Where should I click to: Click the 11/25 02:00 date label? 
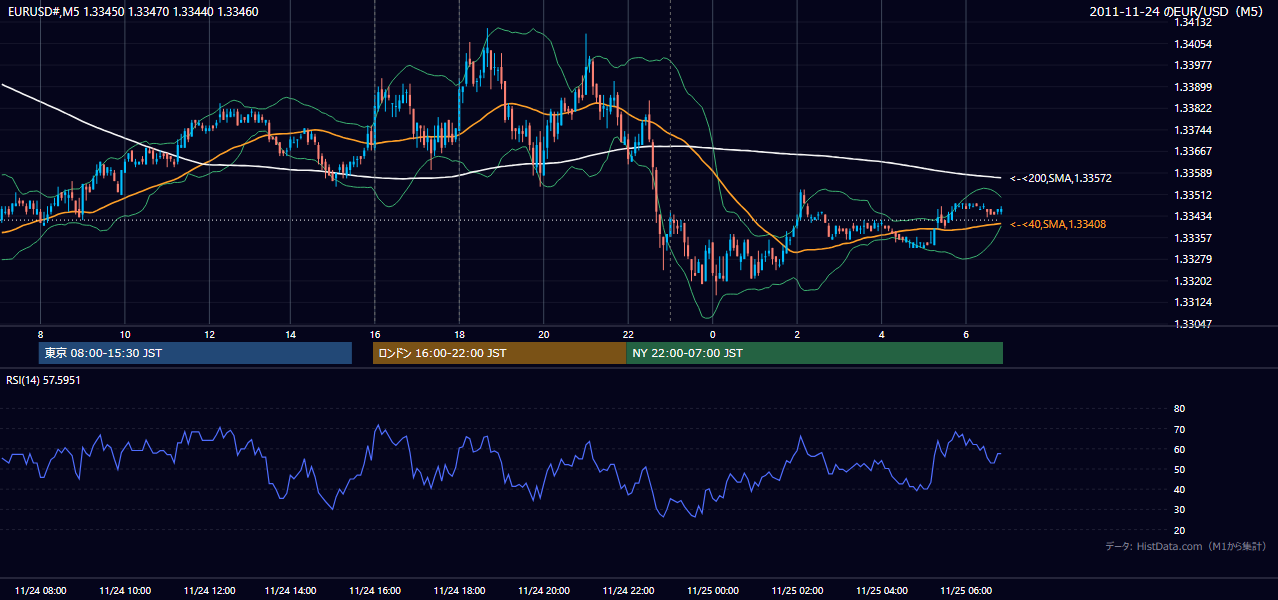(x=797, y=591)
